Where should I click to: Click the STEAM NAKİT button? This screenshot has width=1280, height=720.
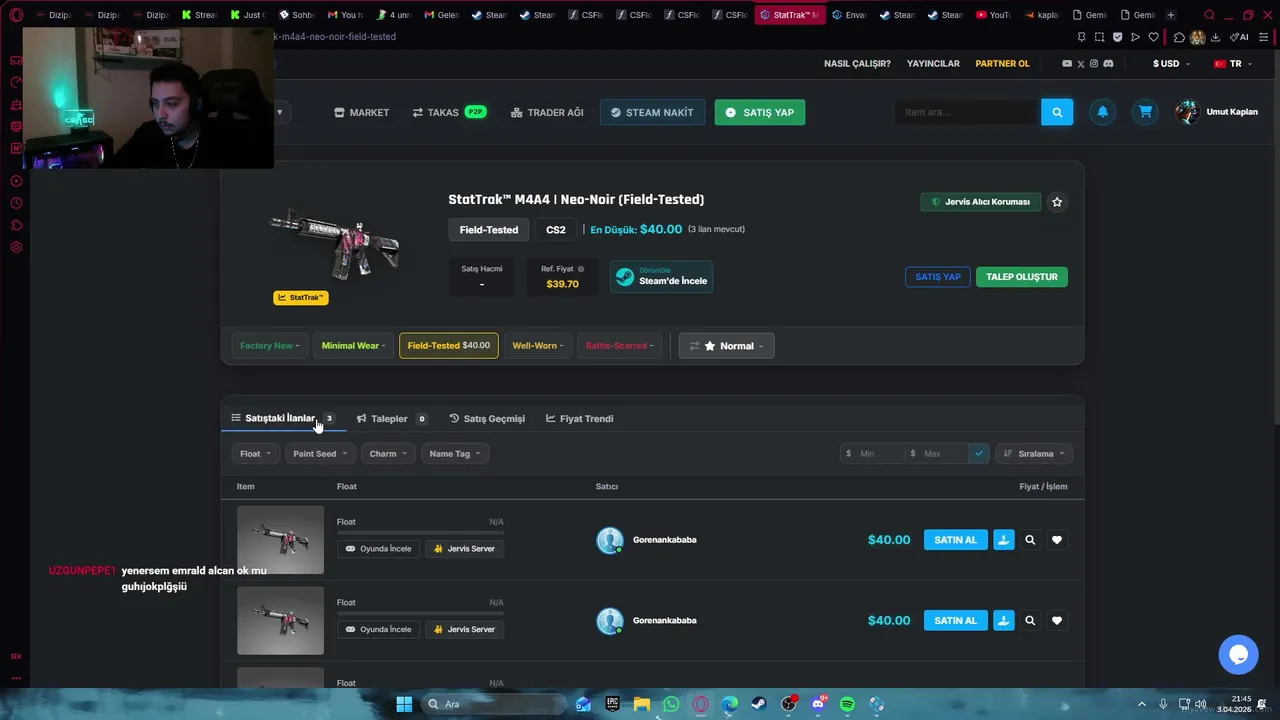[652, 113]
